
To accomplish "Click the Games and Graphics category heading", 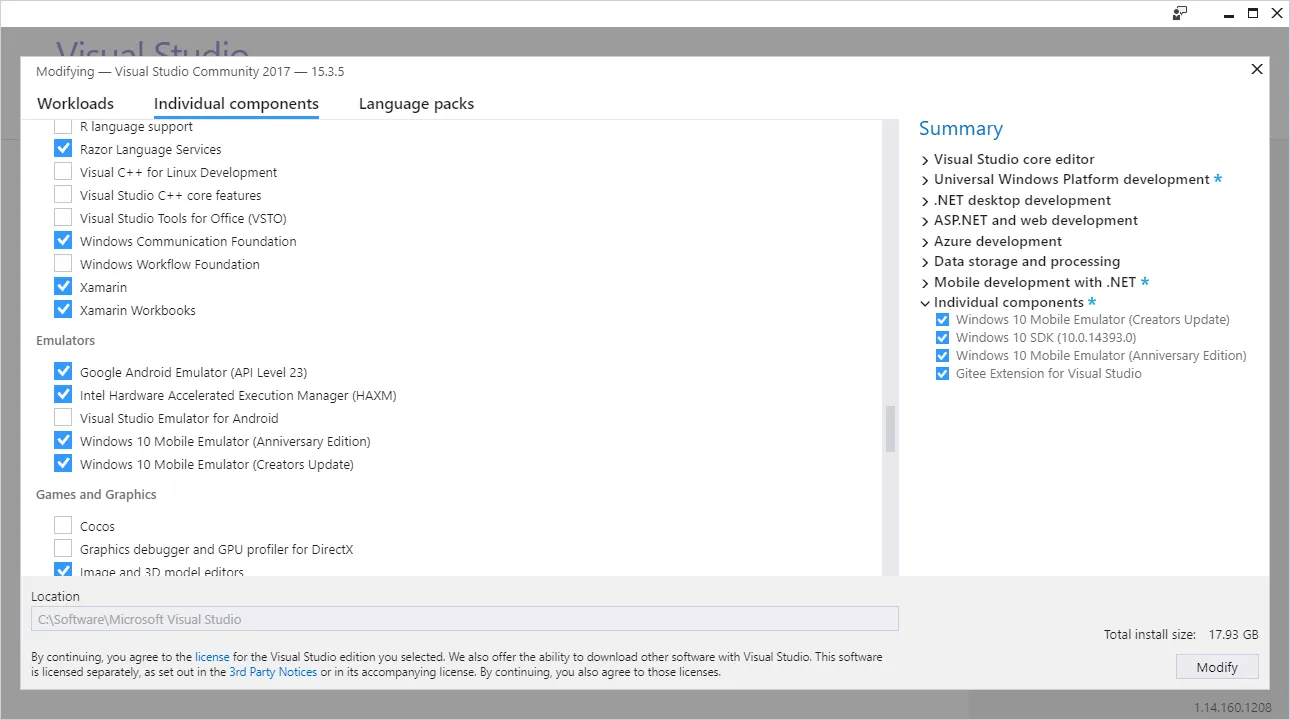I will click(x=96, y=495).
